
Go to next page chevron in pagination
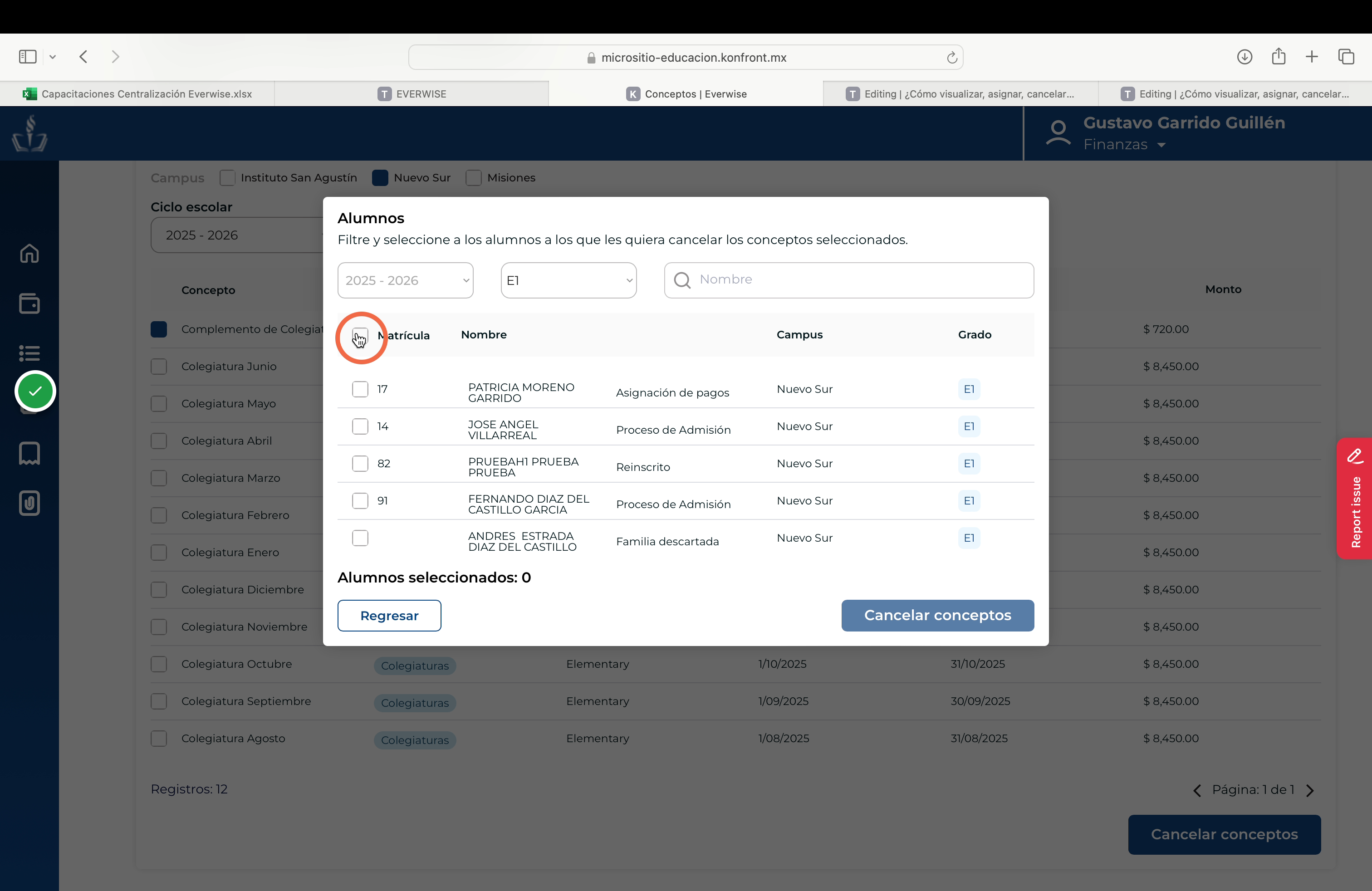click(x=1310, y=790)
